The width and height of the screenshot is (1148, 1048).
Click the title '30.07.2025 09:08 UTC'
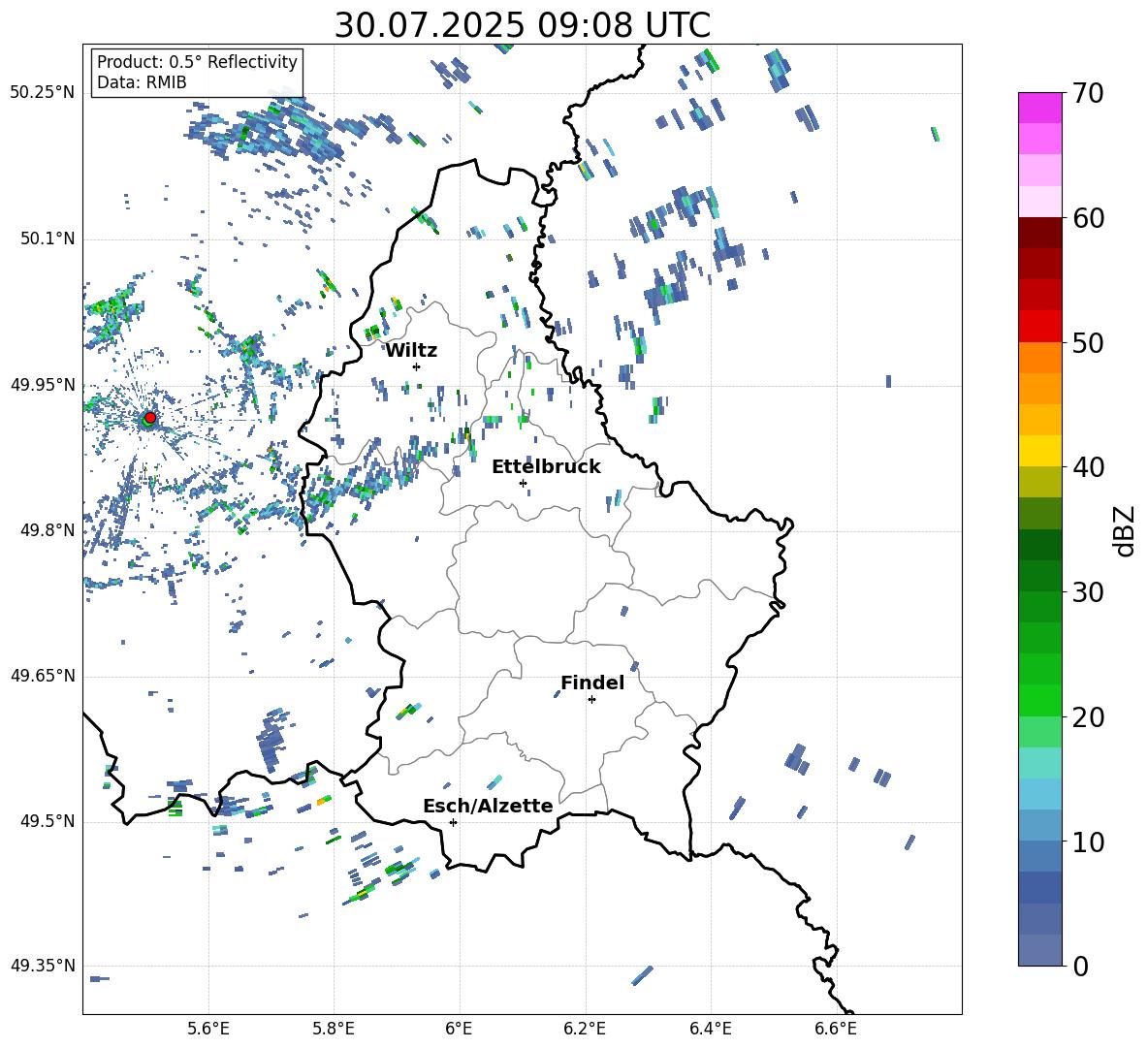click(x=522, y=25)
